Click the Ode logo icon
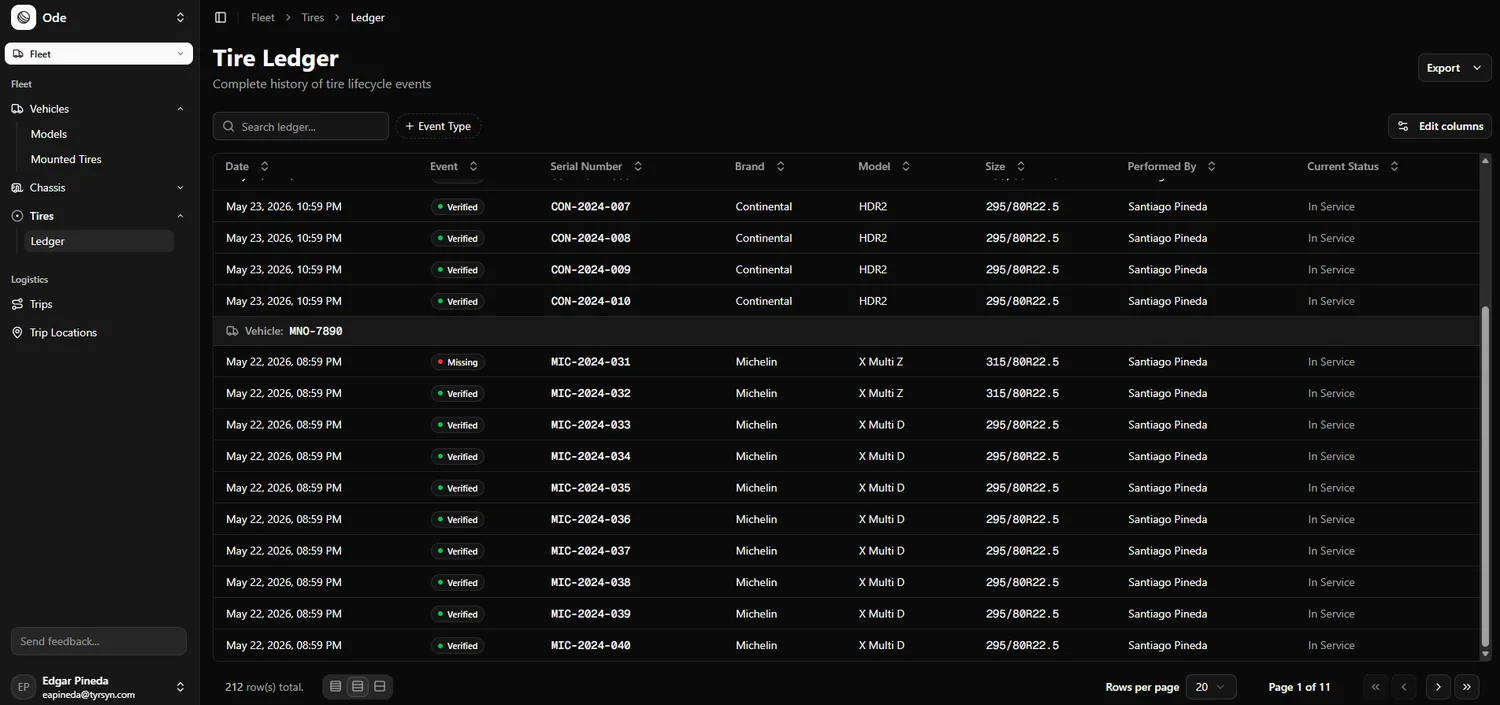 tap(23, 17)
